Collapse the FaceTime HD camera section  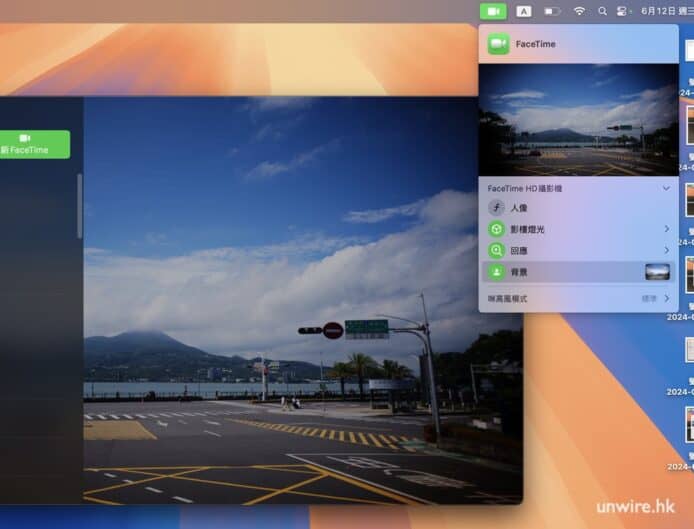pyautogui.click(x=666, y=188)
